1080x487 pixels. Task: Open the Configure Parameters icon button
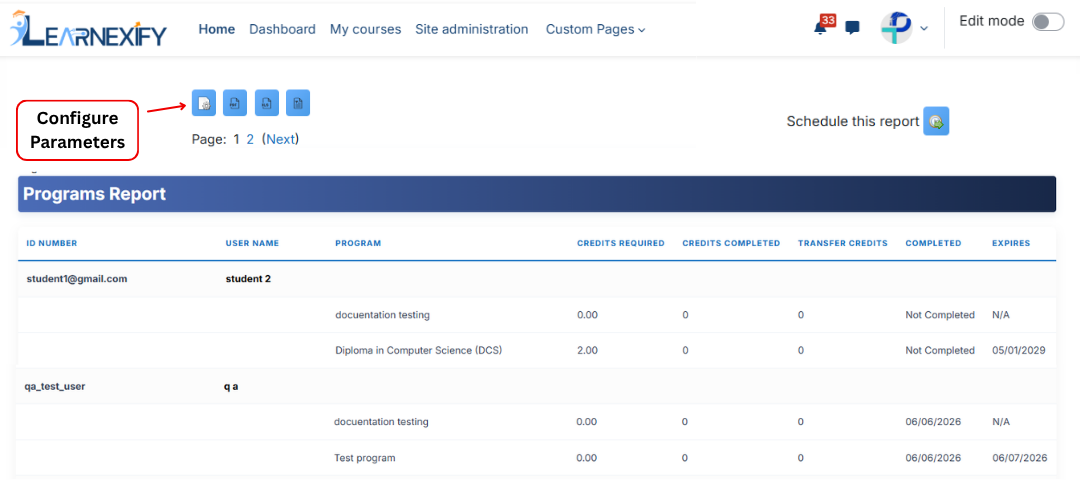coord(204,103)
